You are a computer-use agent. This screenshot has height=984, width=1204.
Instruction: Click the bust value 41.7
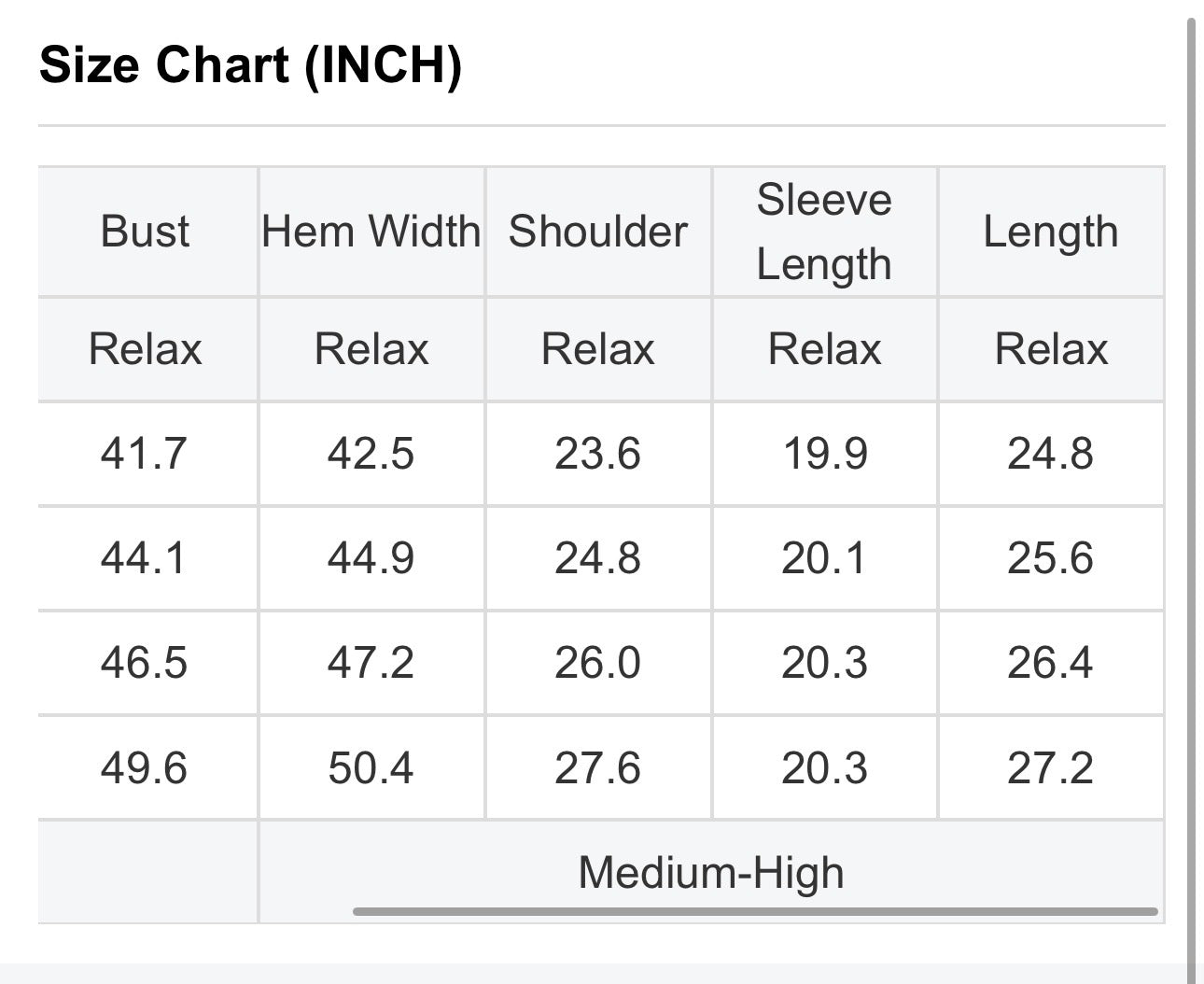[x=145, y=455]
